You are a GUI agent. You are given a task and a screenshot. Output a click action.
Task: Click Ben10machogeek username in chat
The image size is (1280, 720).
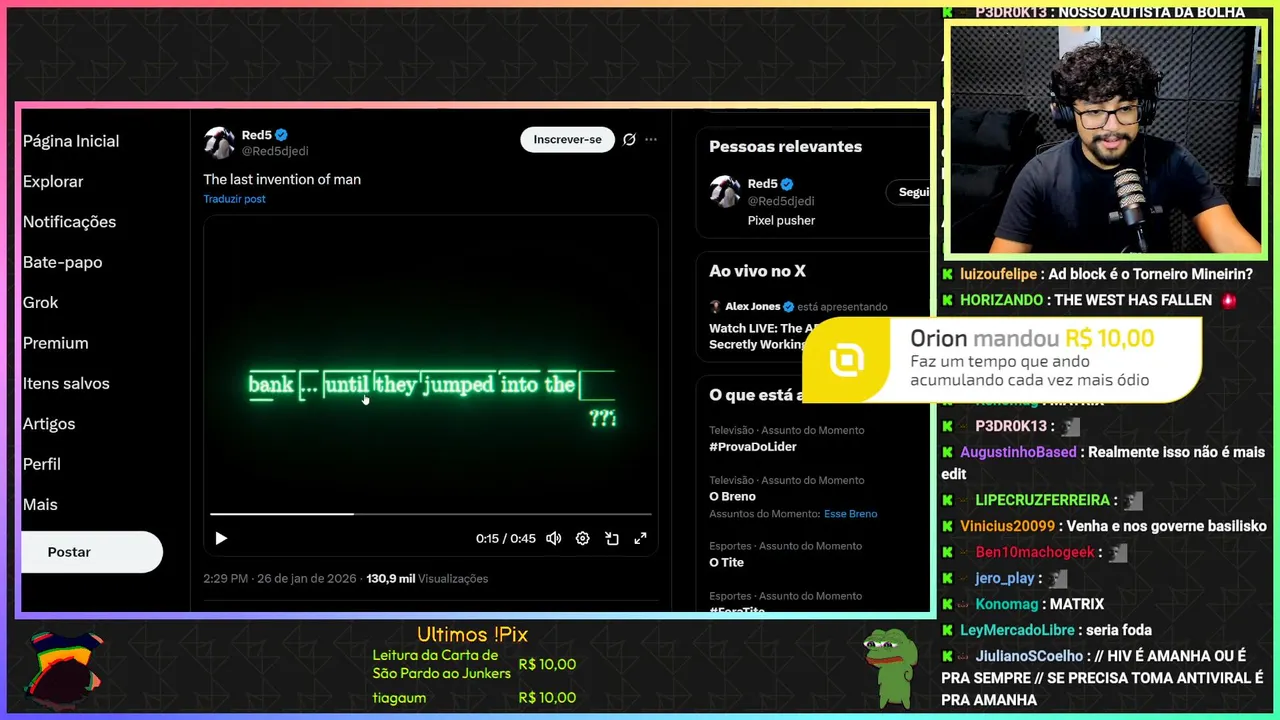coord(1035,552)
